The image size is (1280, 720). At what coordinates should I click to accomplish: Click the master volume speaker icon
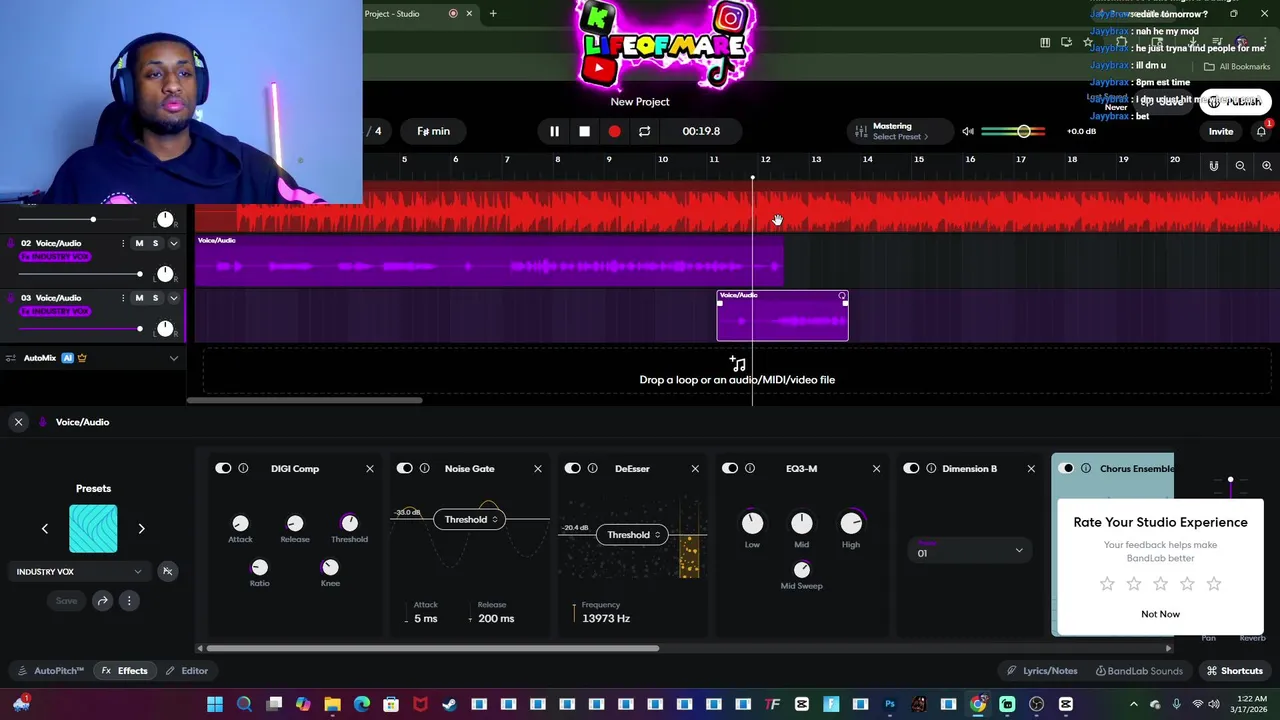[967, 131]
